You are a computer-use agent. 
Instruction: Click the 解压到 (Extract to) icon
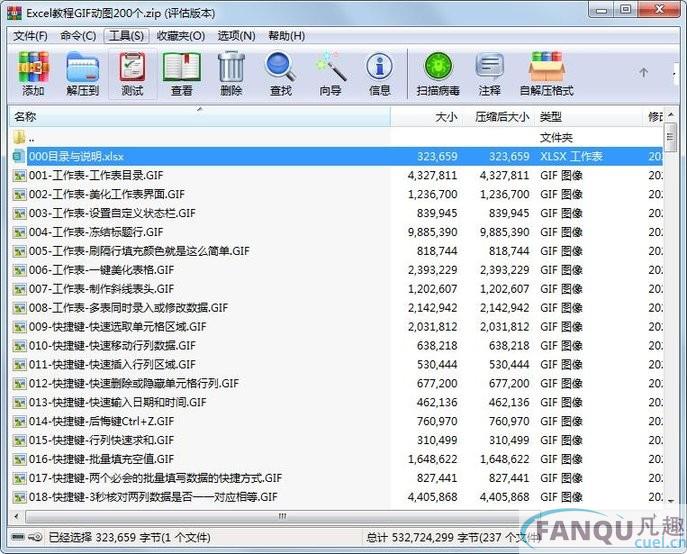click(x=82, y=67)
